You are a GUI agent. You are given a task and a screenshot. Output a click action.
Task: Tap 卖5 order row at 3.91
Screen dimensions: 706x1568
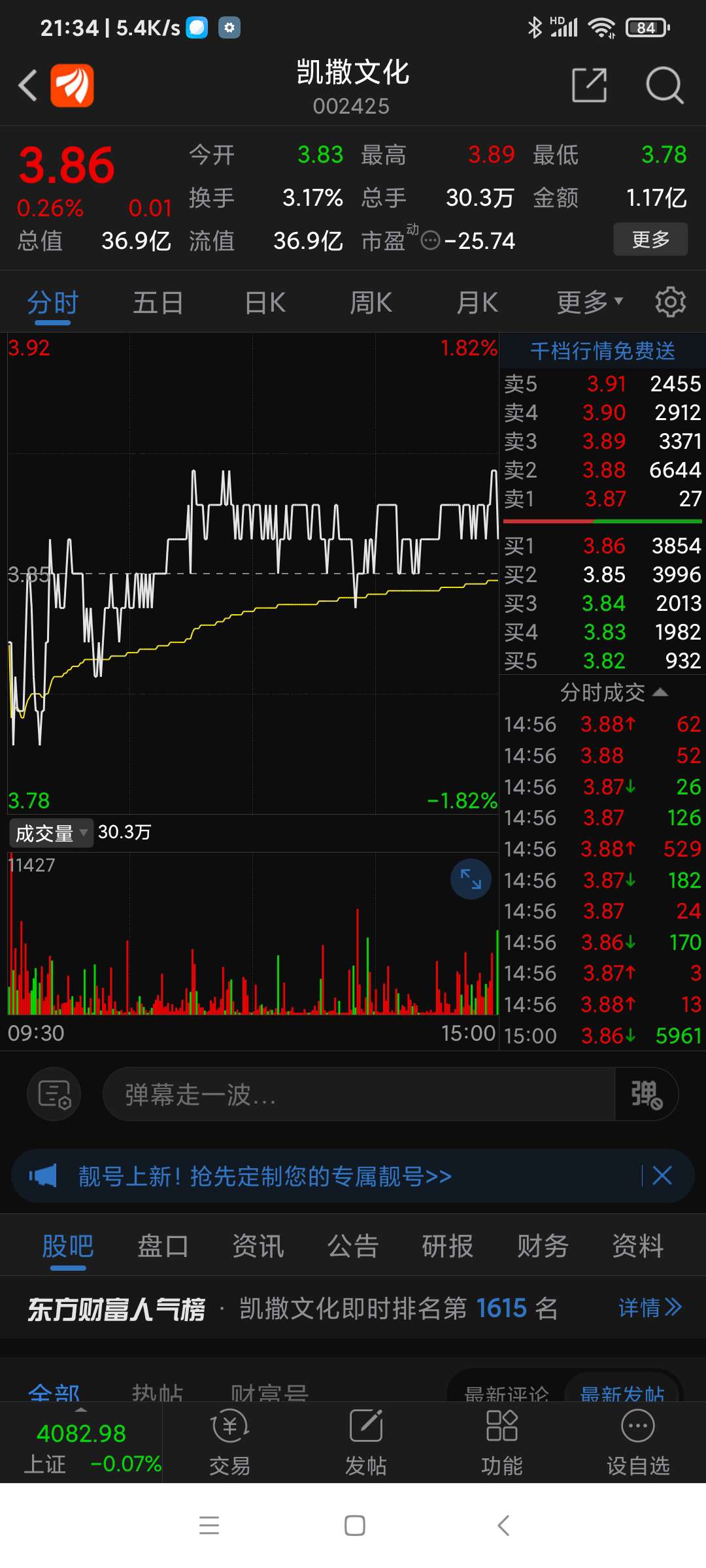(x=603, y=384)
